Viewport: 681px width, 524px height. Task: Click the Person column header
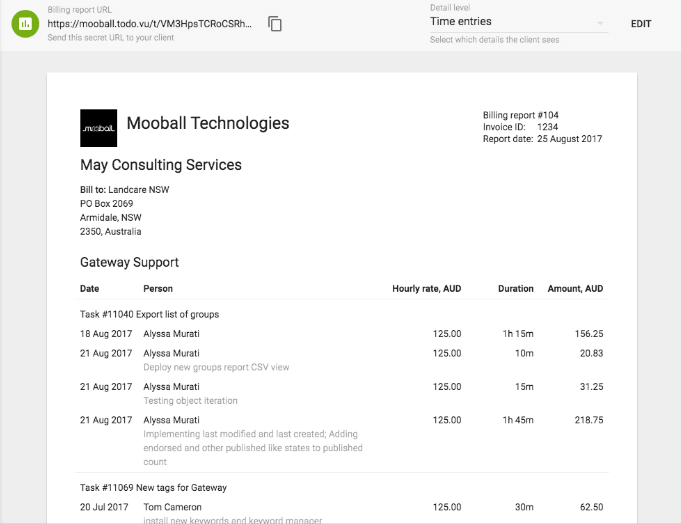tap(158, 289)
